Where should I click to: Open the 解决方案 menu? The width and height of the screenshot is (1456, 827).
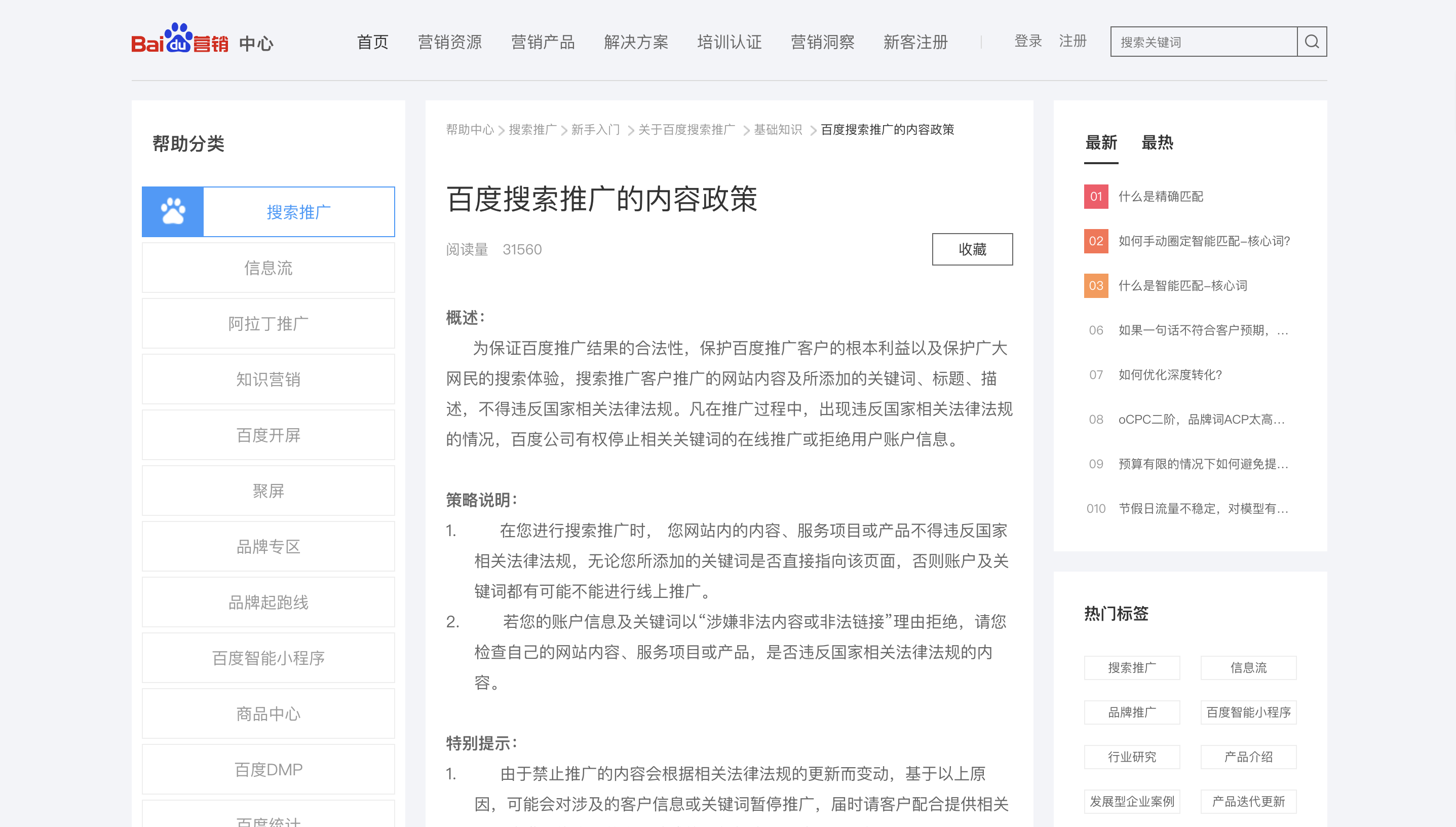(636, 42)
